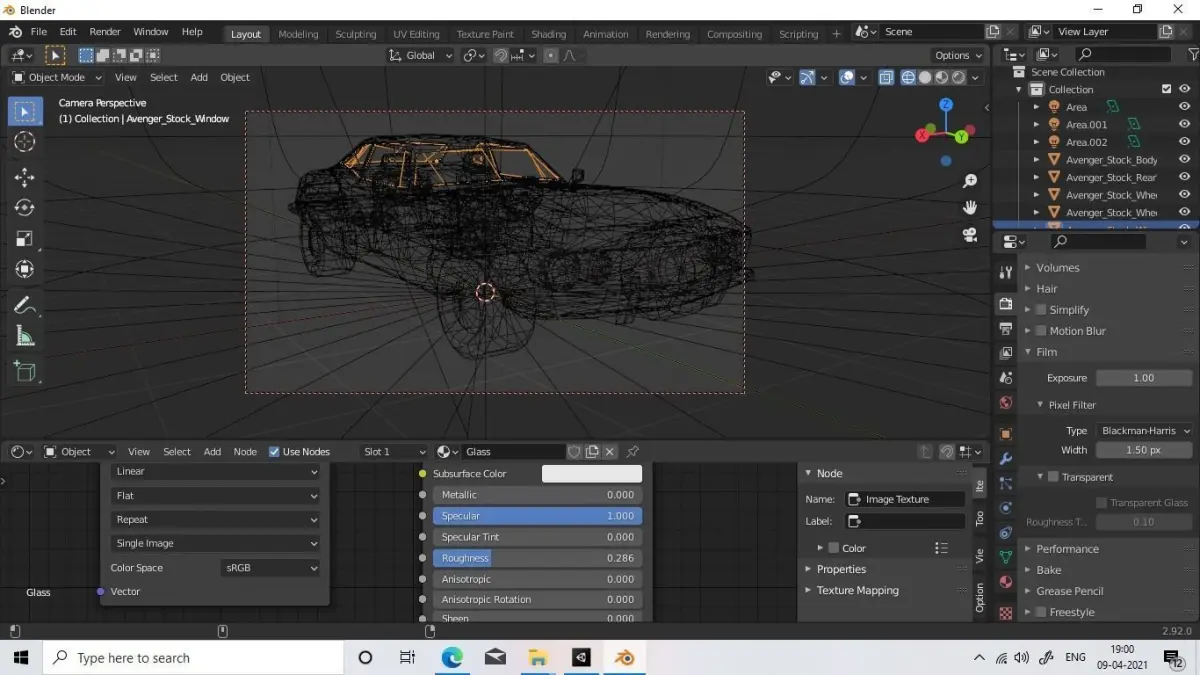Click the Add Cube tool icon

[x=25, y=372]
